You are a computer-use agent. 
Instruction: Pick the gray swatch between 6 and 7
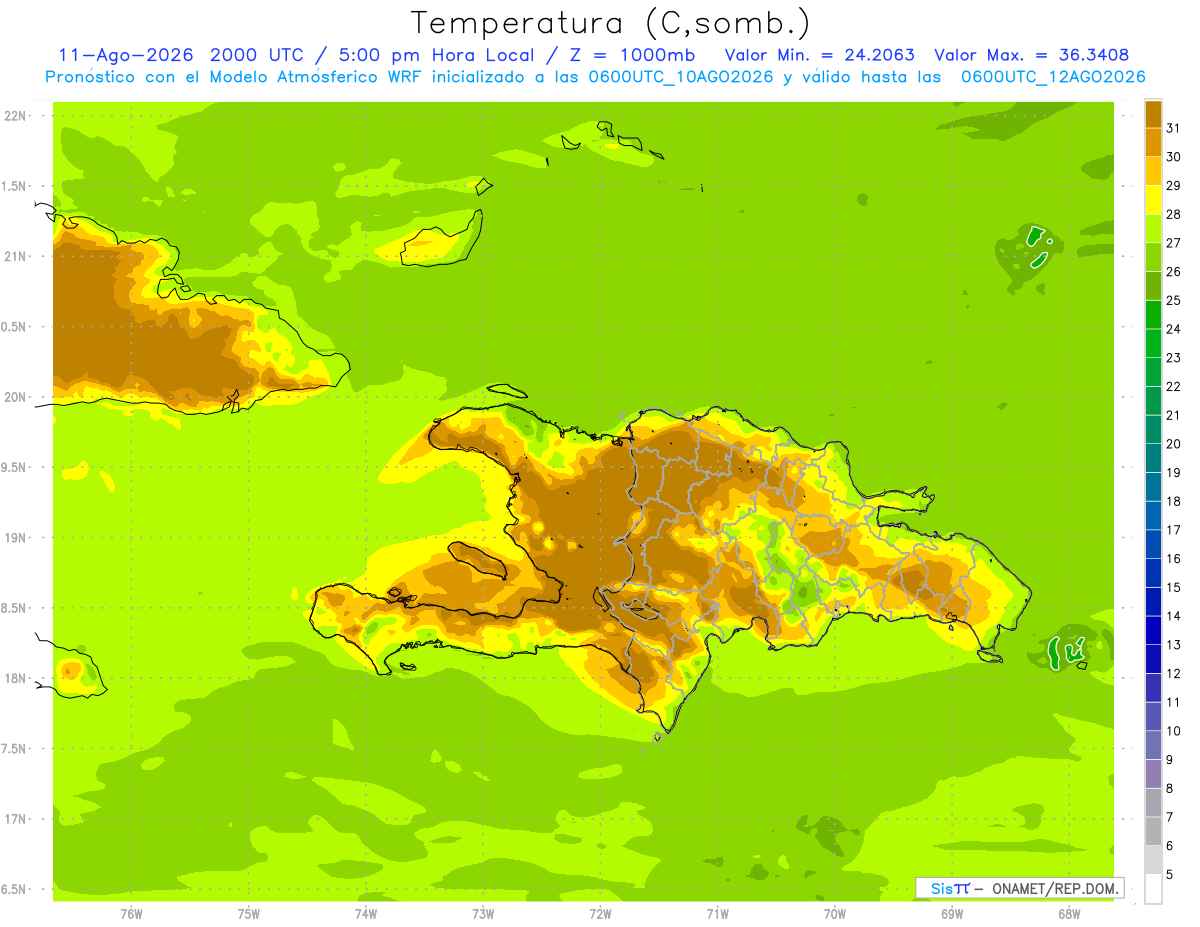tap(1153, 831)
